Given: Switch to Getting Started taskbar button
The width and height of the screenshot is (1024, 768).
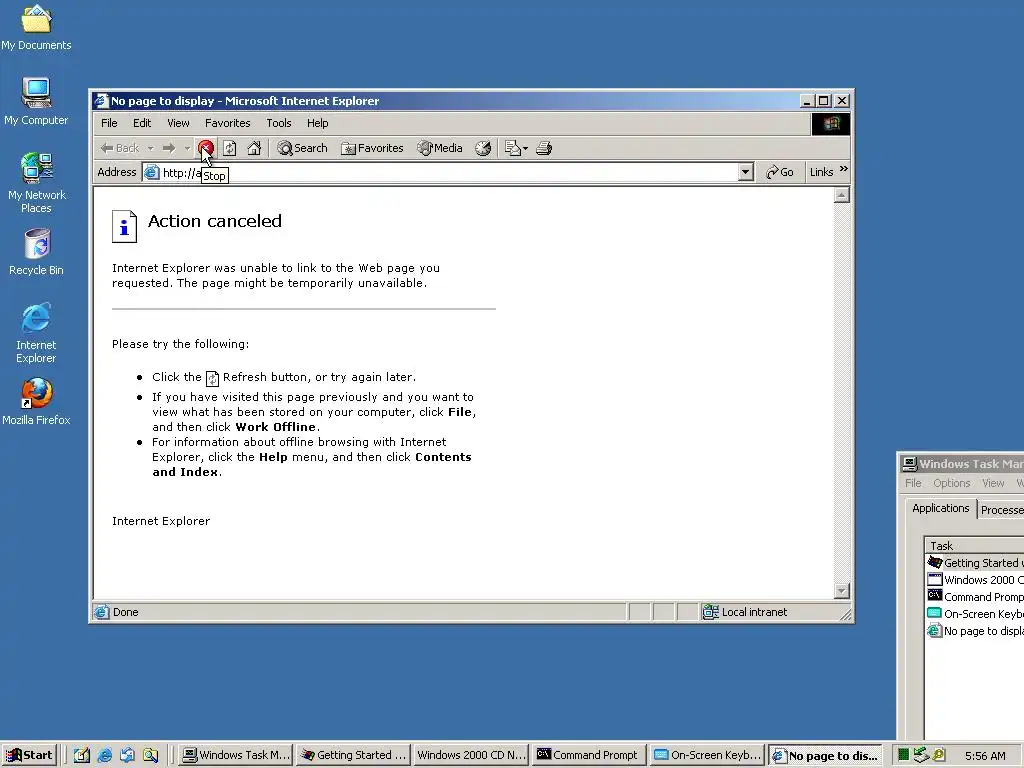Looking at the screenshot, I should tap(353, 755).
